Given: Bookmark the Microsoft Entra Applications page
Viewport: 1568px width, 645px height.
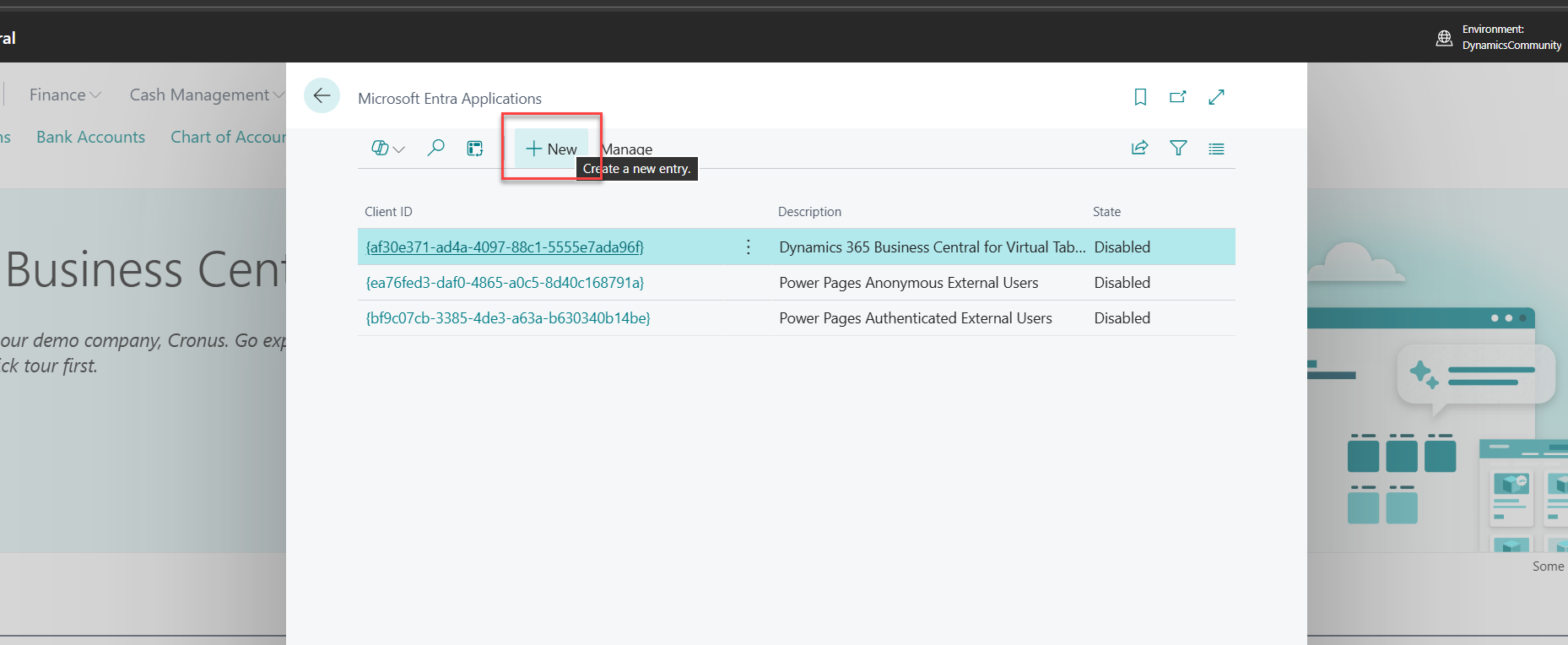Looking at the screenshot, I should tap(1140, 97).
